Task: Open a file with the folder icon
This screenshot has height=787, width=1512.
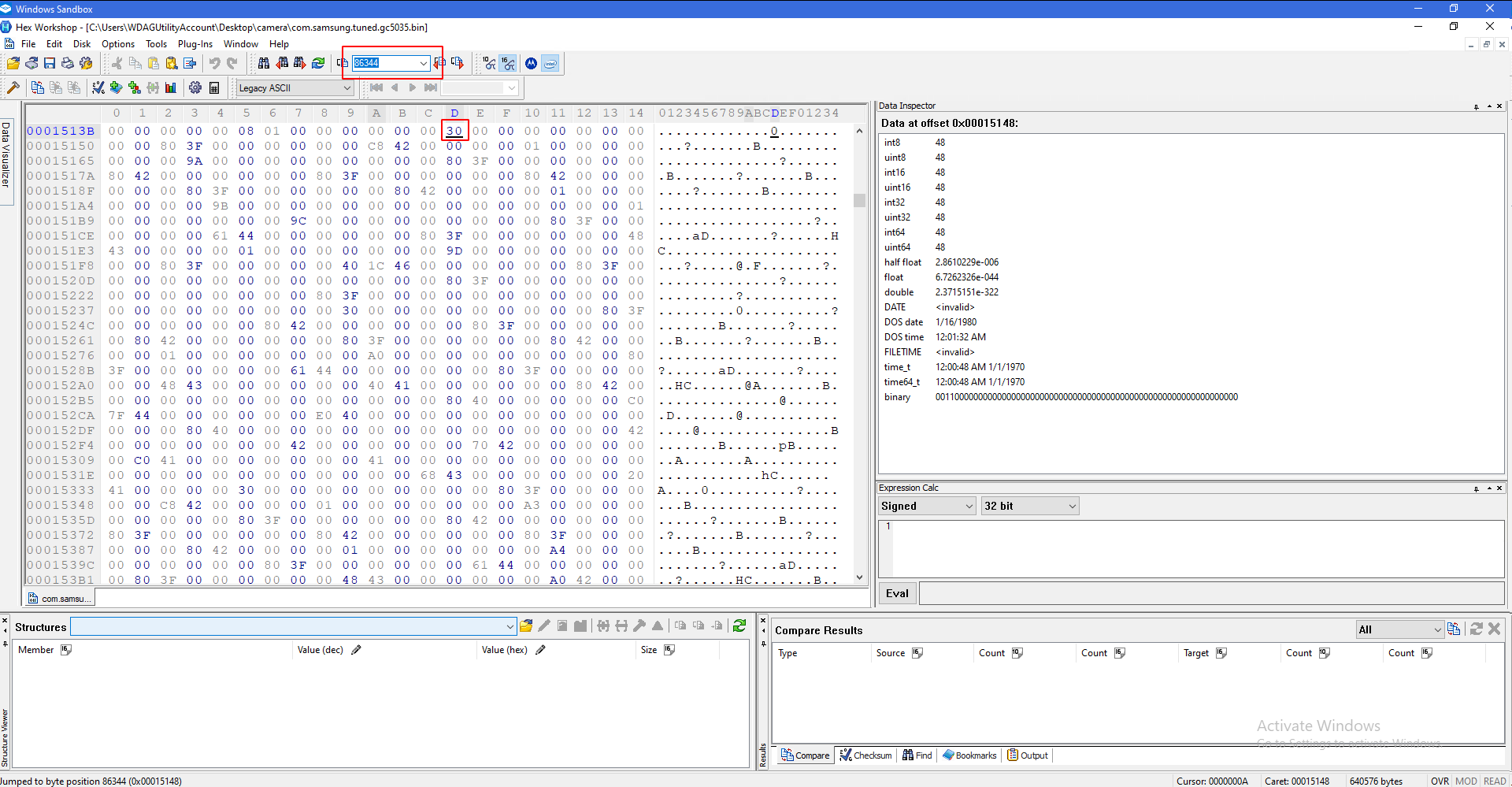Action: point(13,63)
